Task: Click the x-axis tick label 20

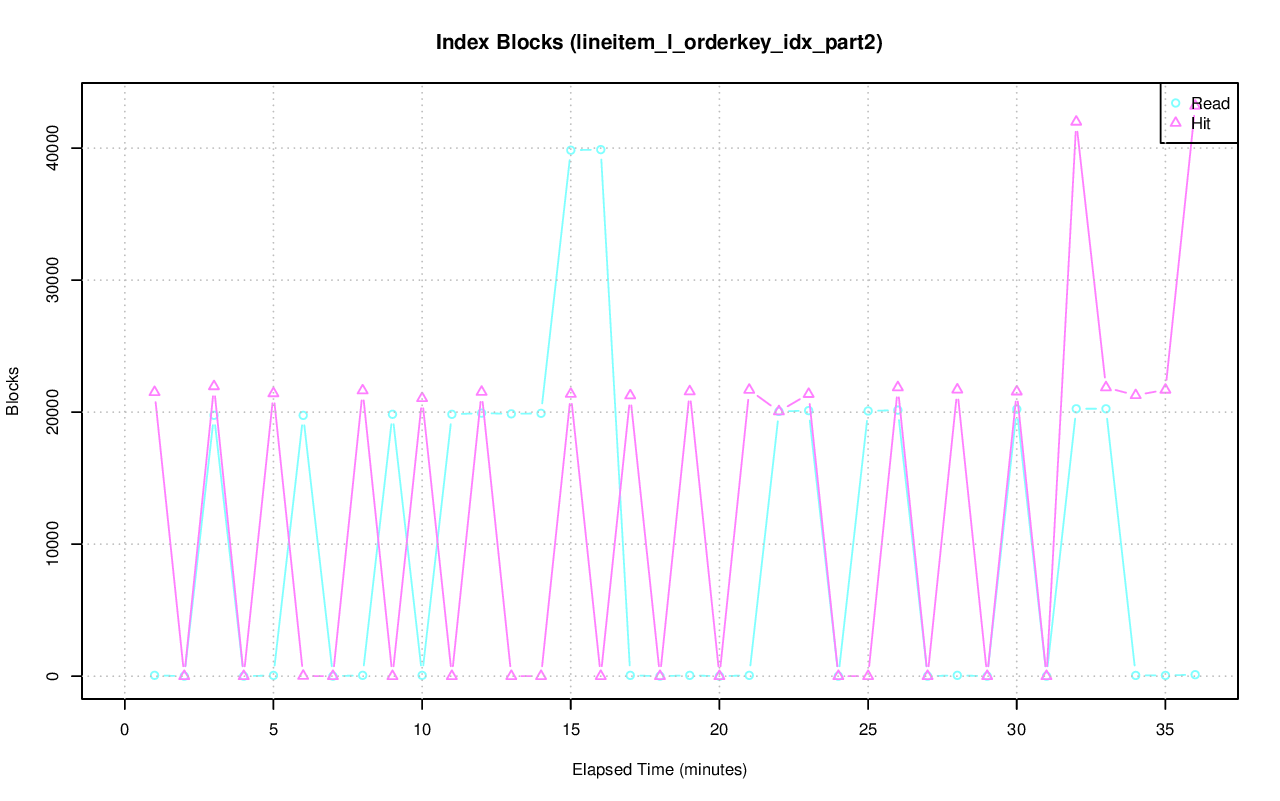Action: 719,730
